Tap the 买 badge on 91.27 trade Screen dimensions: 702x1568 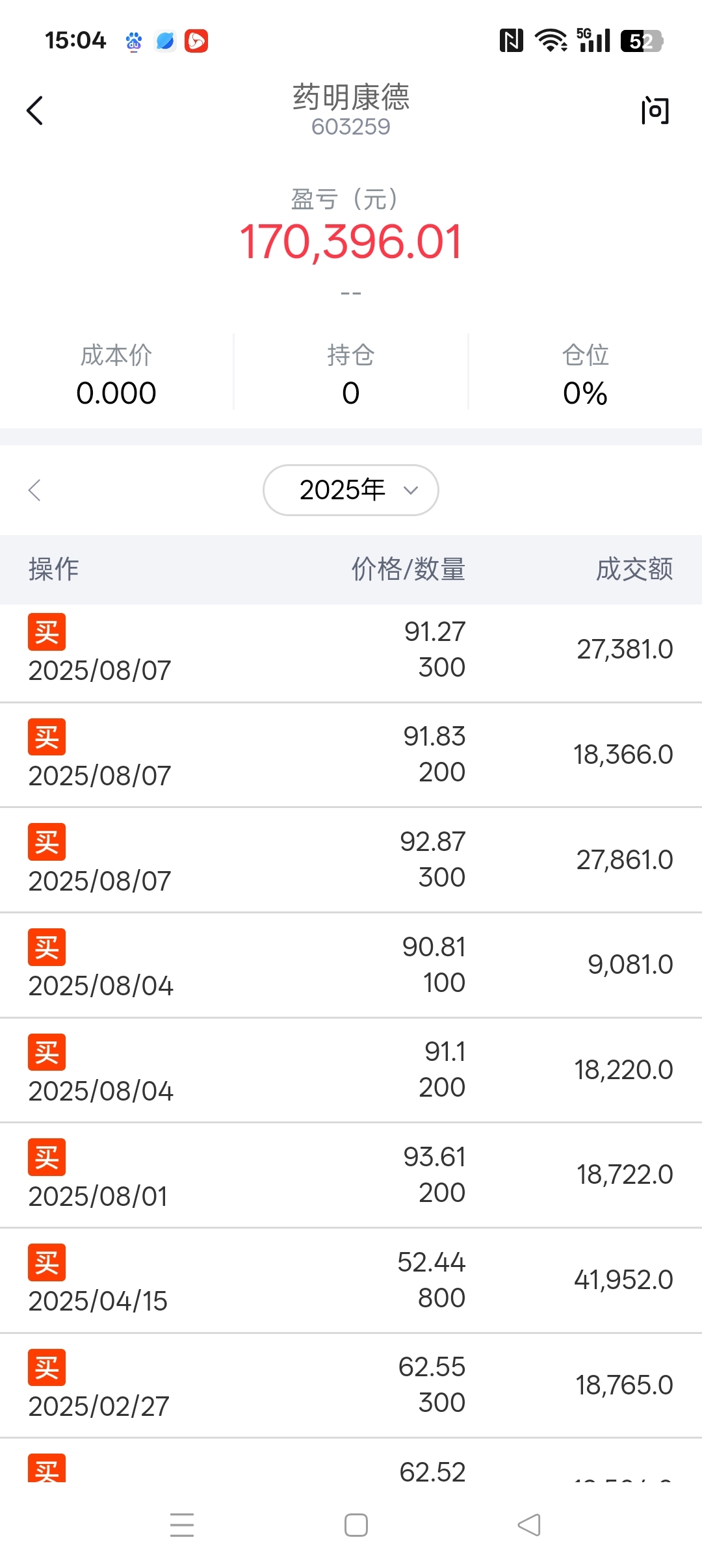(x=47, y=632)
